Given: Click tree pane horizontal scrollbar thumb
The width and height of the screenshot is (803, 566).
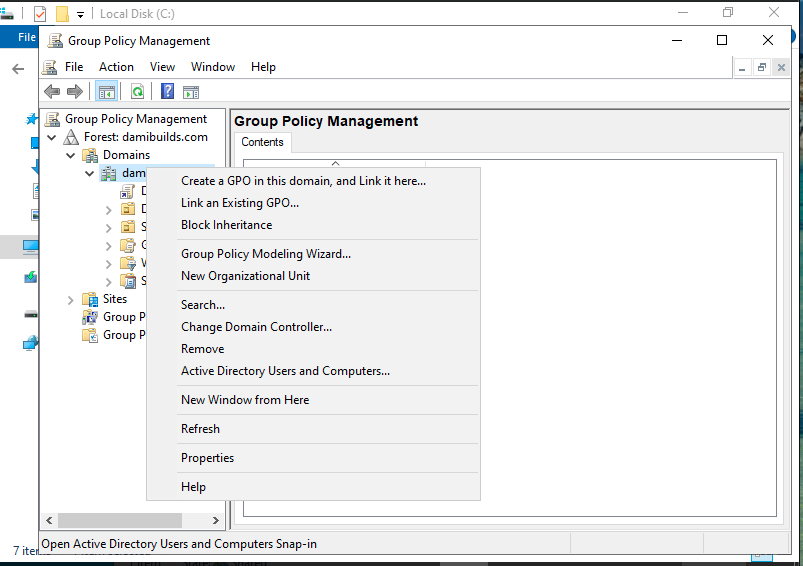Looking at the screenshot, I should (x=120, y=520).
